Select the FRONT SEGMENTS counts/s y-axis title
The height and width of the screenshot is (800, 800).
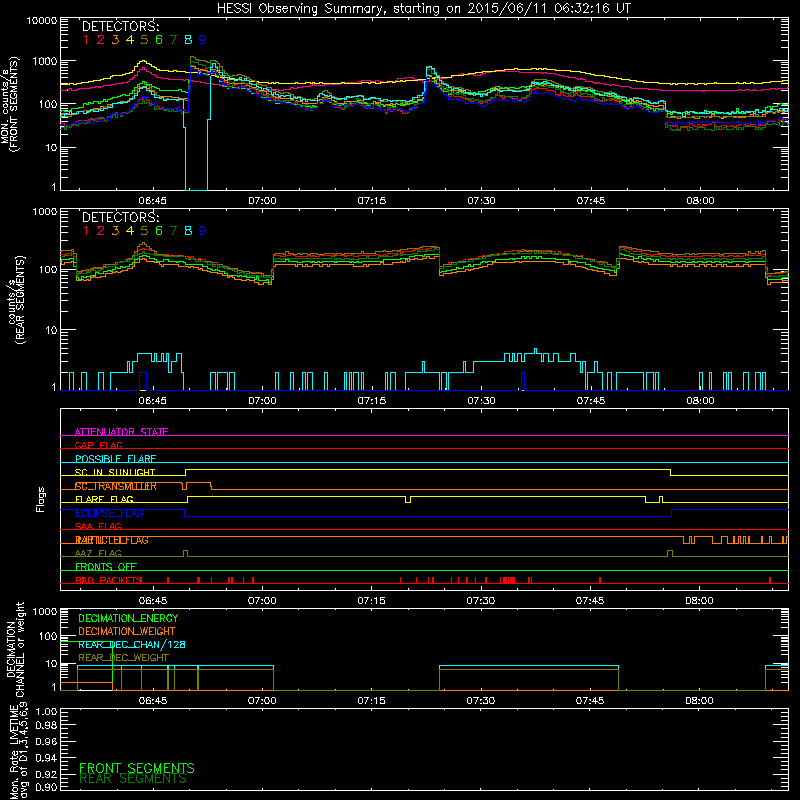click(10, 104)
